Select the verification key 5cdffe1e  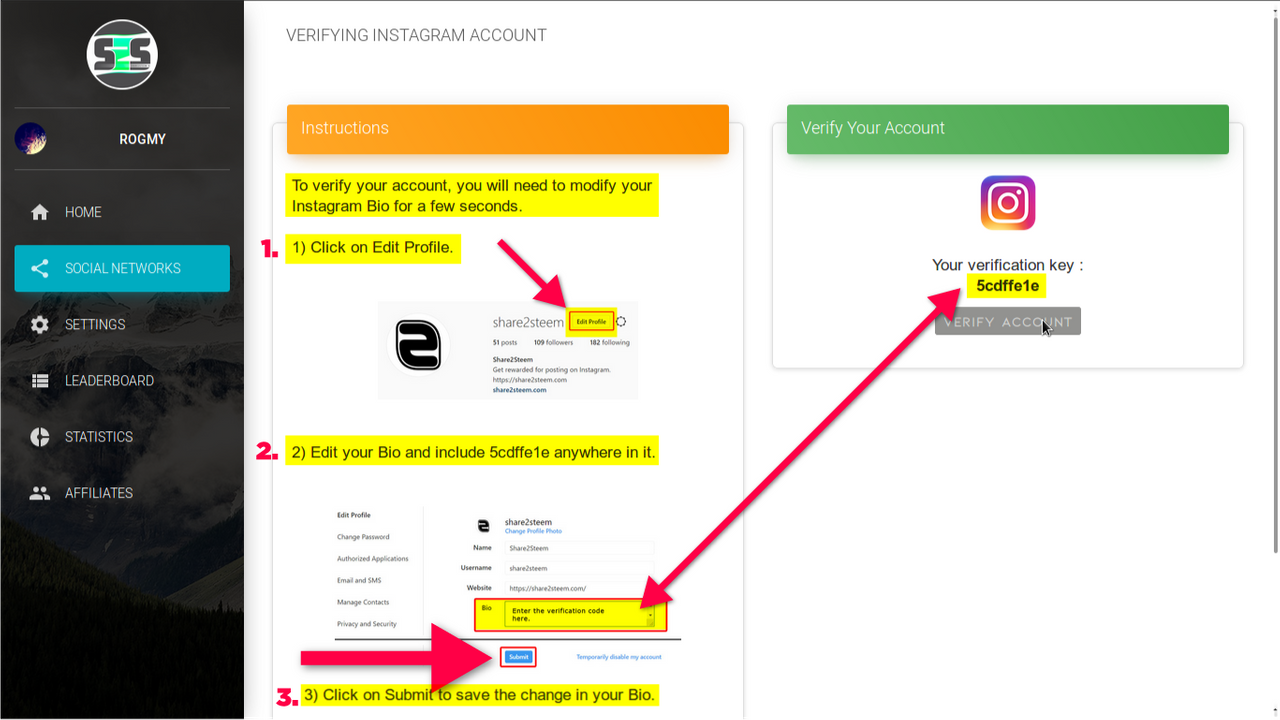(1008, 286)
